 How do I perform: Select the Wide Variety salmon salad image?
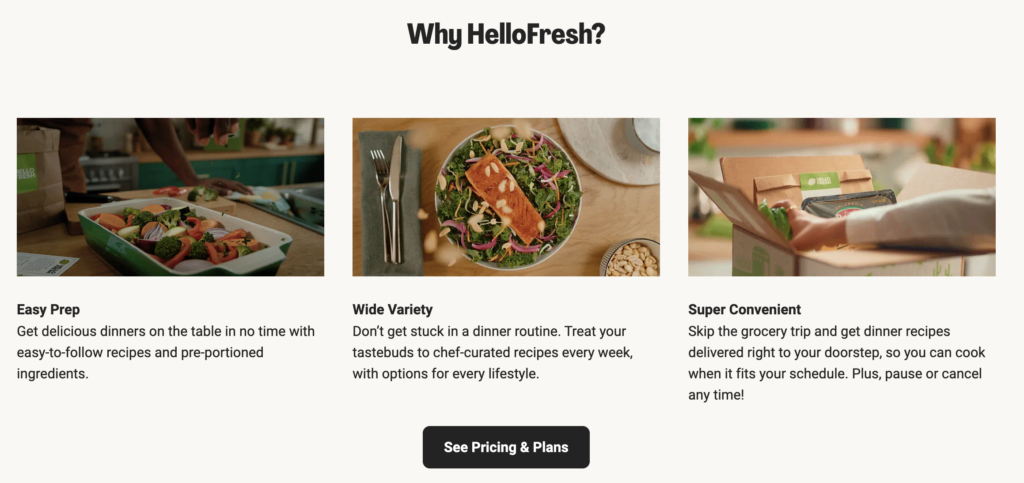[506, 197]
